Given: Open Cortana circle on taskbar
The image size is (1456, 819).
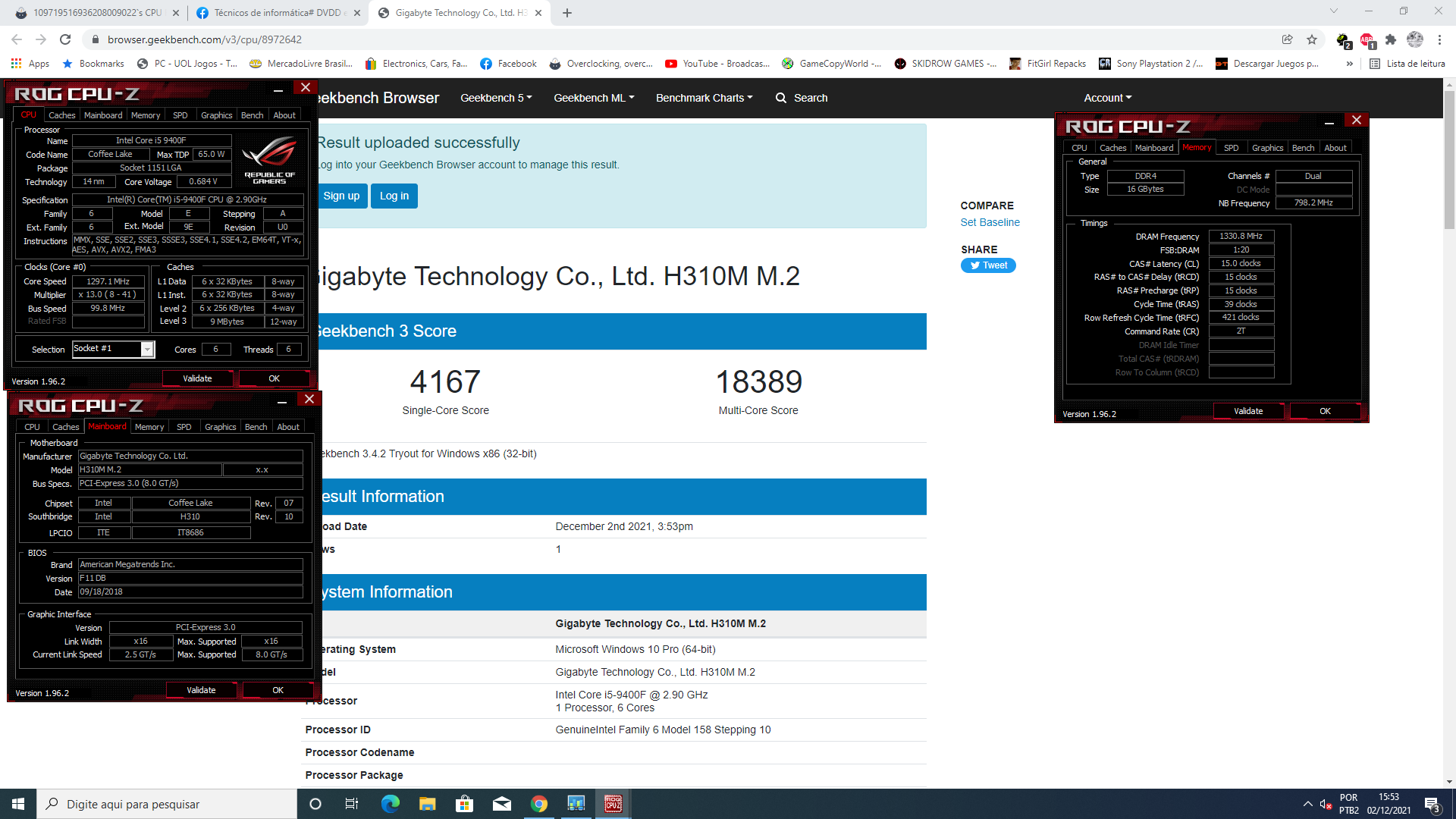Looking at the screenshot, I should tap(315, 804).
